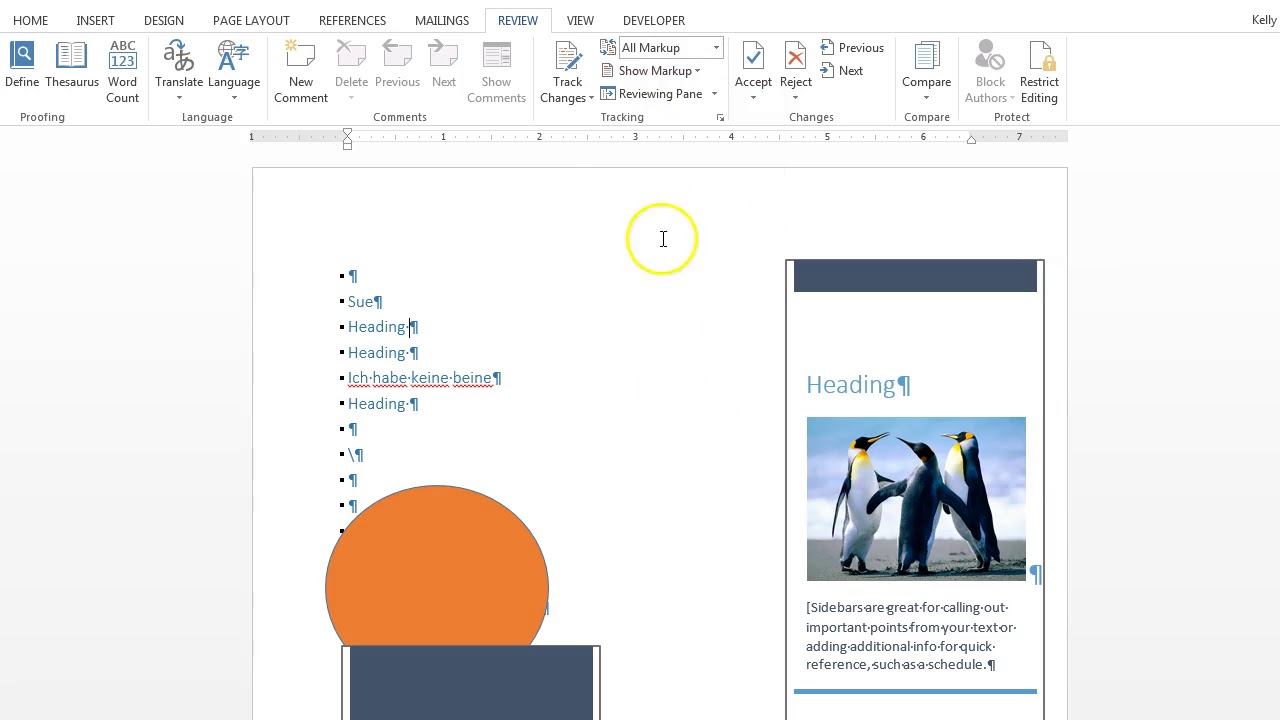Screen dimensions: 1280x720
Task: Switch to the DESIGN tab
Action: 163,20
